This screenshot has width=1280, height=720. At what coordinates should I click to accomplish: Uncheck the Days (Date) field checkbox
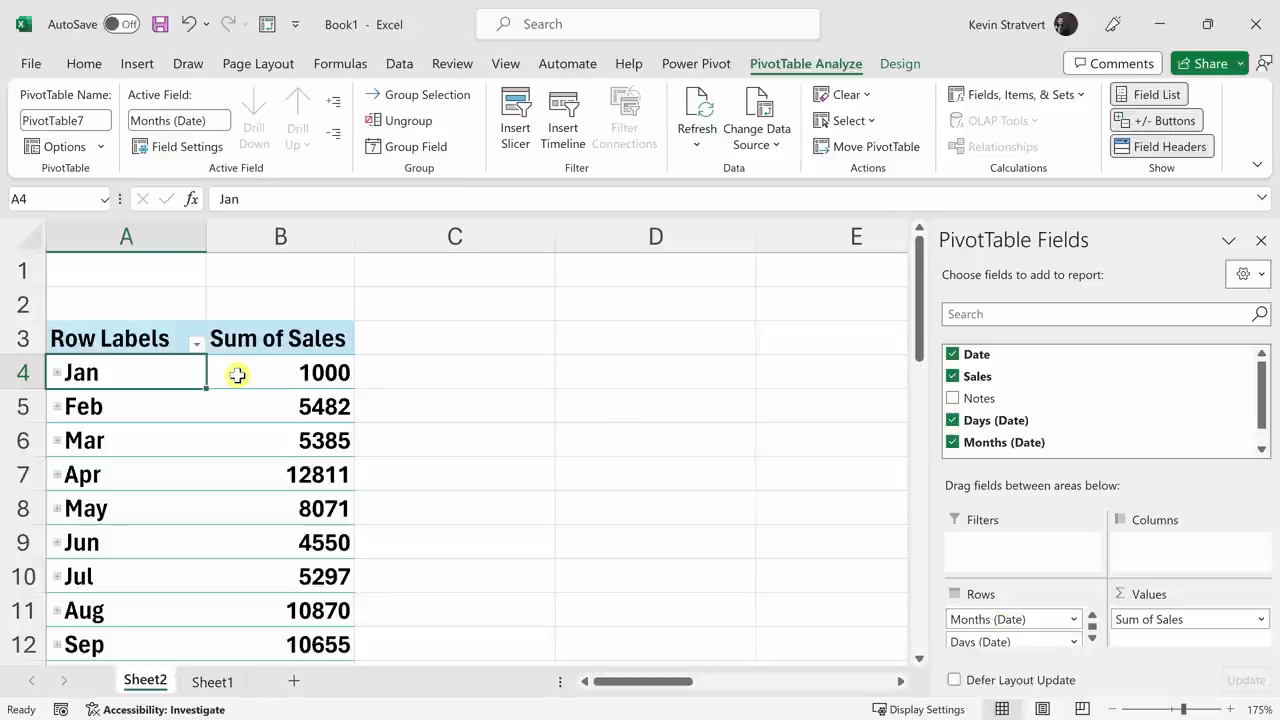(x=952, y=420)
